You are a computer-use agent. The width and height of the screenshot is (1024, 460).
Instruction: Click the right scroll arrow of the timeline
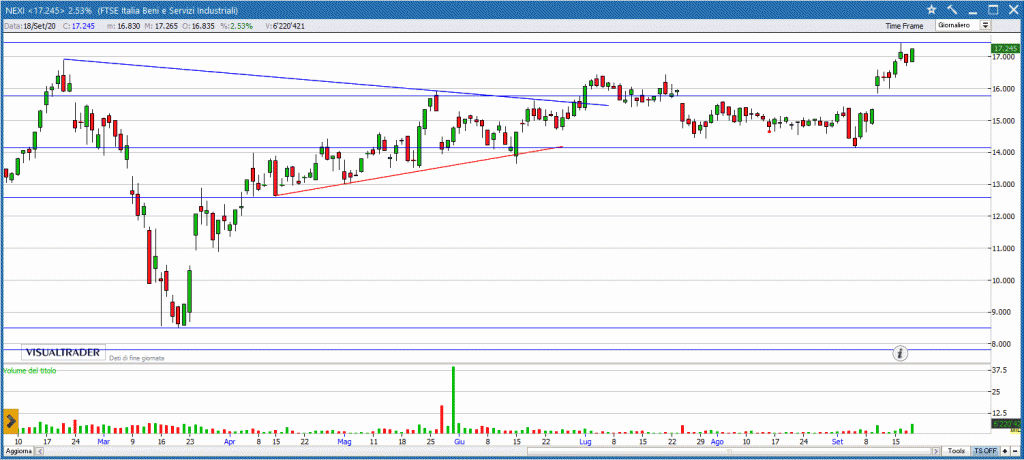click(937, 452)
